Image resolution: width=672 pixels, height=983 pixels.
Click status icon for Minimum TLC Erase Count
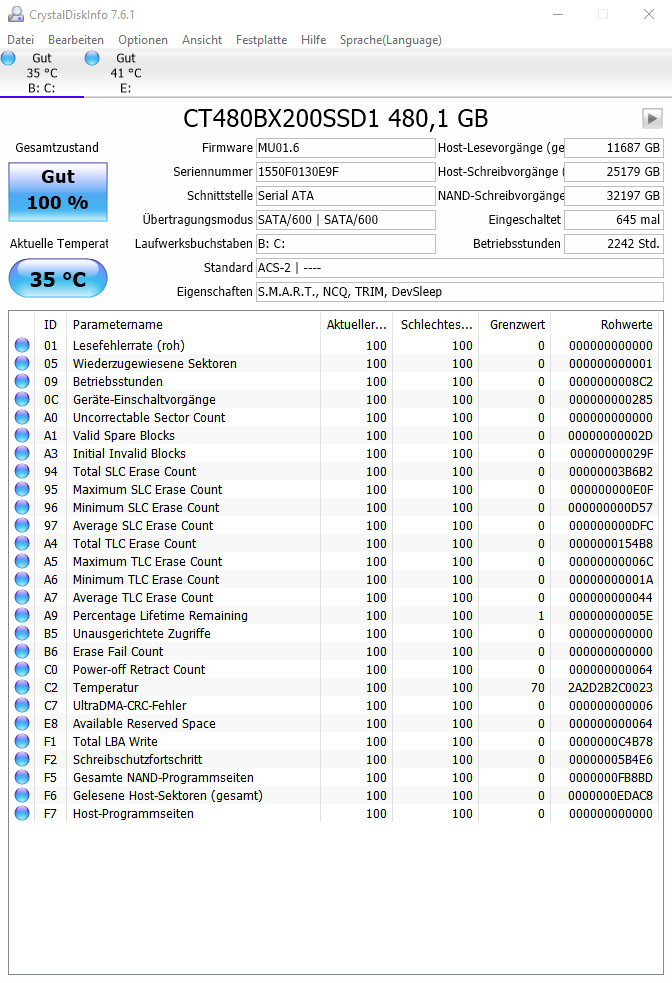pos(22,579)
